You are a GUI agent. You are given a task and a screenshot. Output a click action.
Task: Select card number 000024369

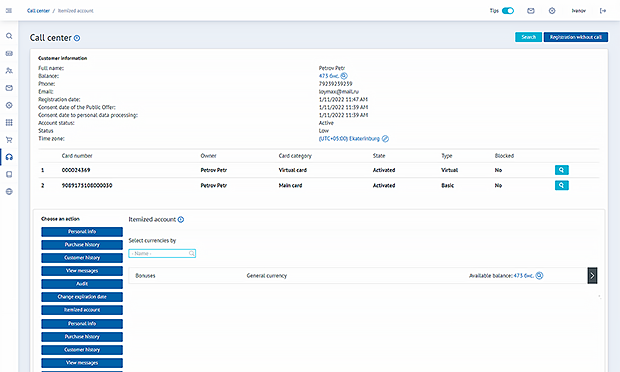(76, 170)
